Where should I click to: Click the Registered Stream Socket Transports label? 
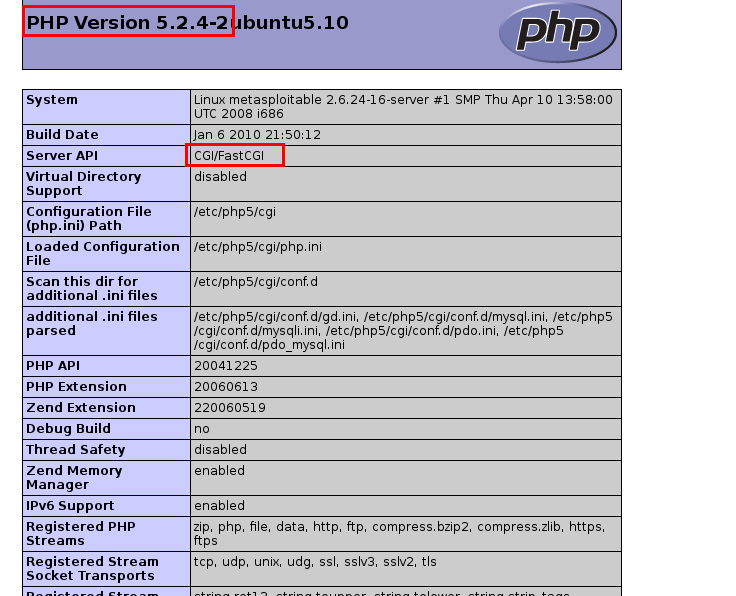[92, 568]
